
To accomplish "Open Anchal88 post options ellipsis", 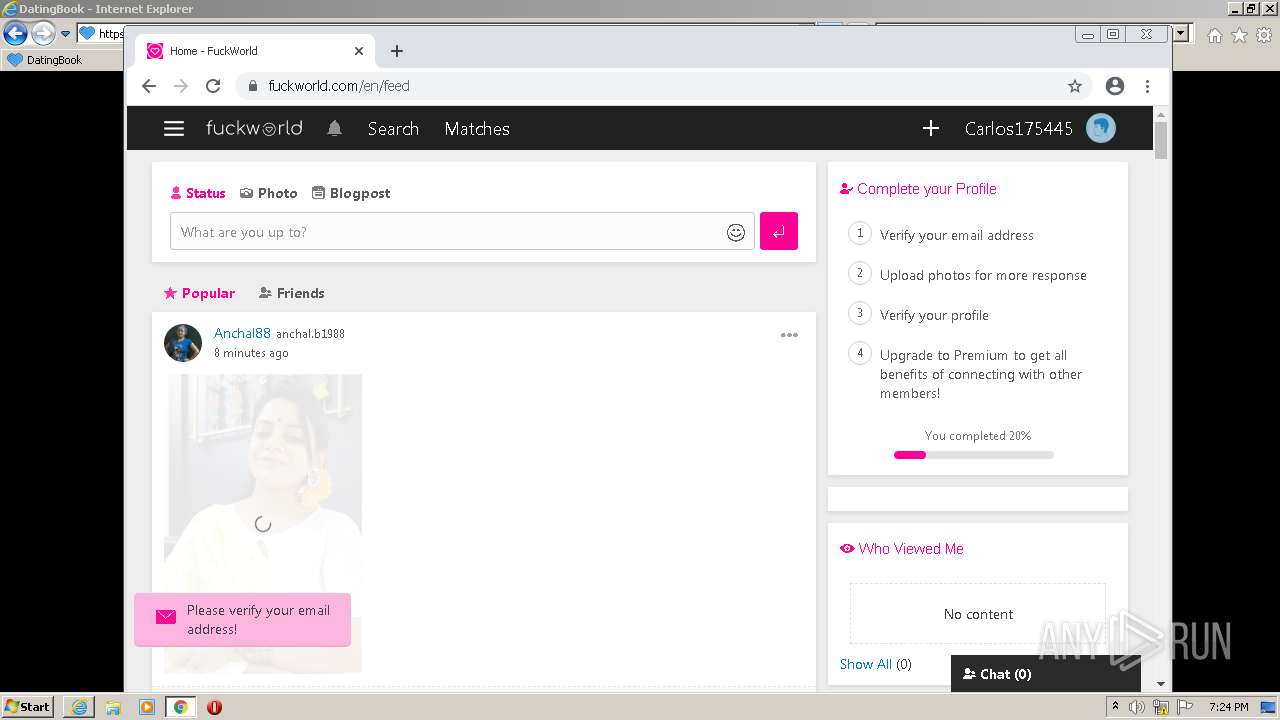I will click(789, 335).
